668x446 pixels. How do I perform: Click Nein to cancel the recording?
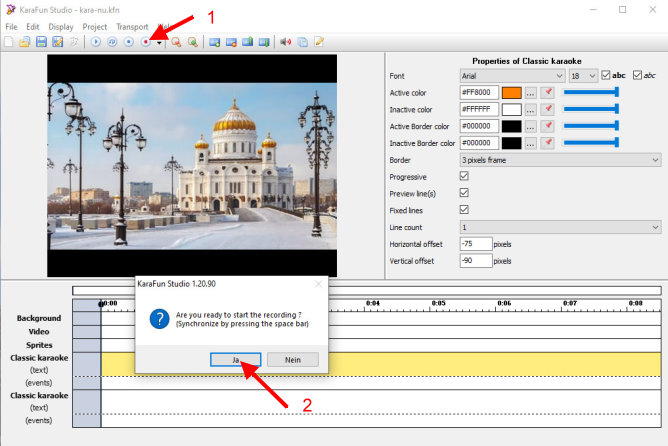[292, 359]
